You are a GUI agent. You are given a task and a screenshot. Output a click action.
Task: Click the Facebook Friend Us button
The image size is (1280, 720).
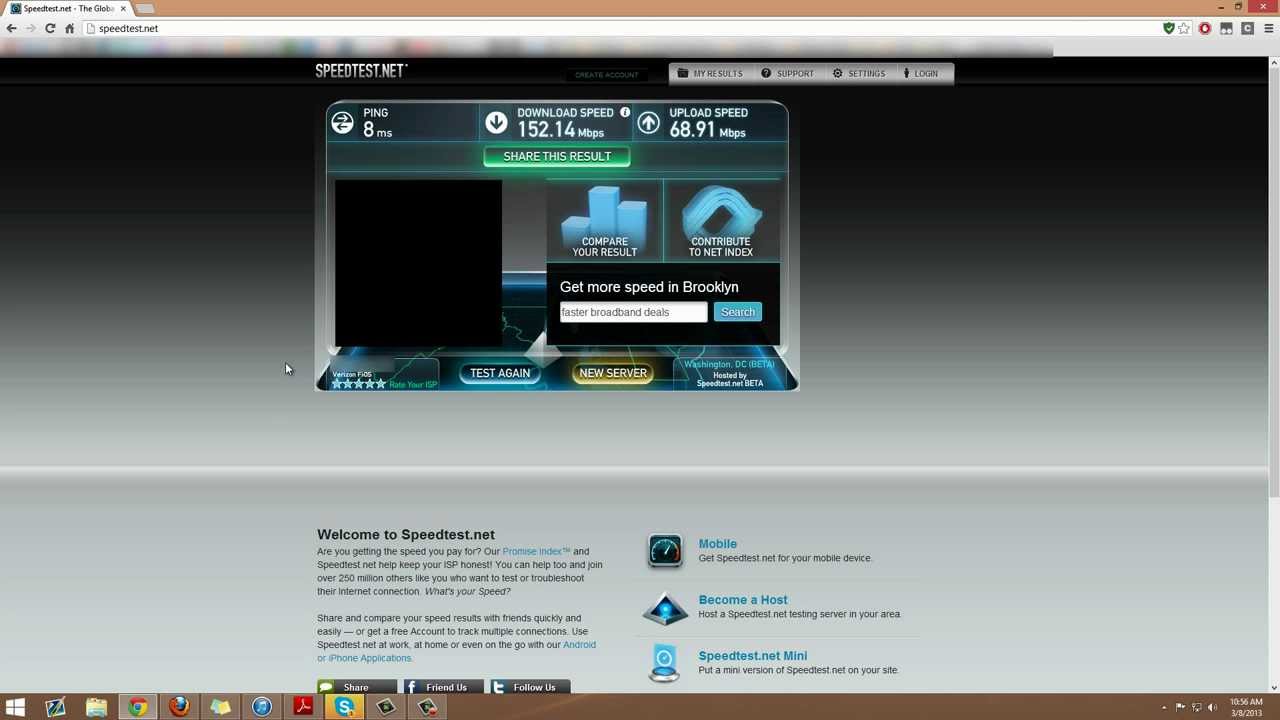tap(443, 687)
